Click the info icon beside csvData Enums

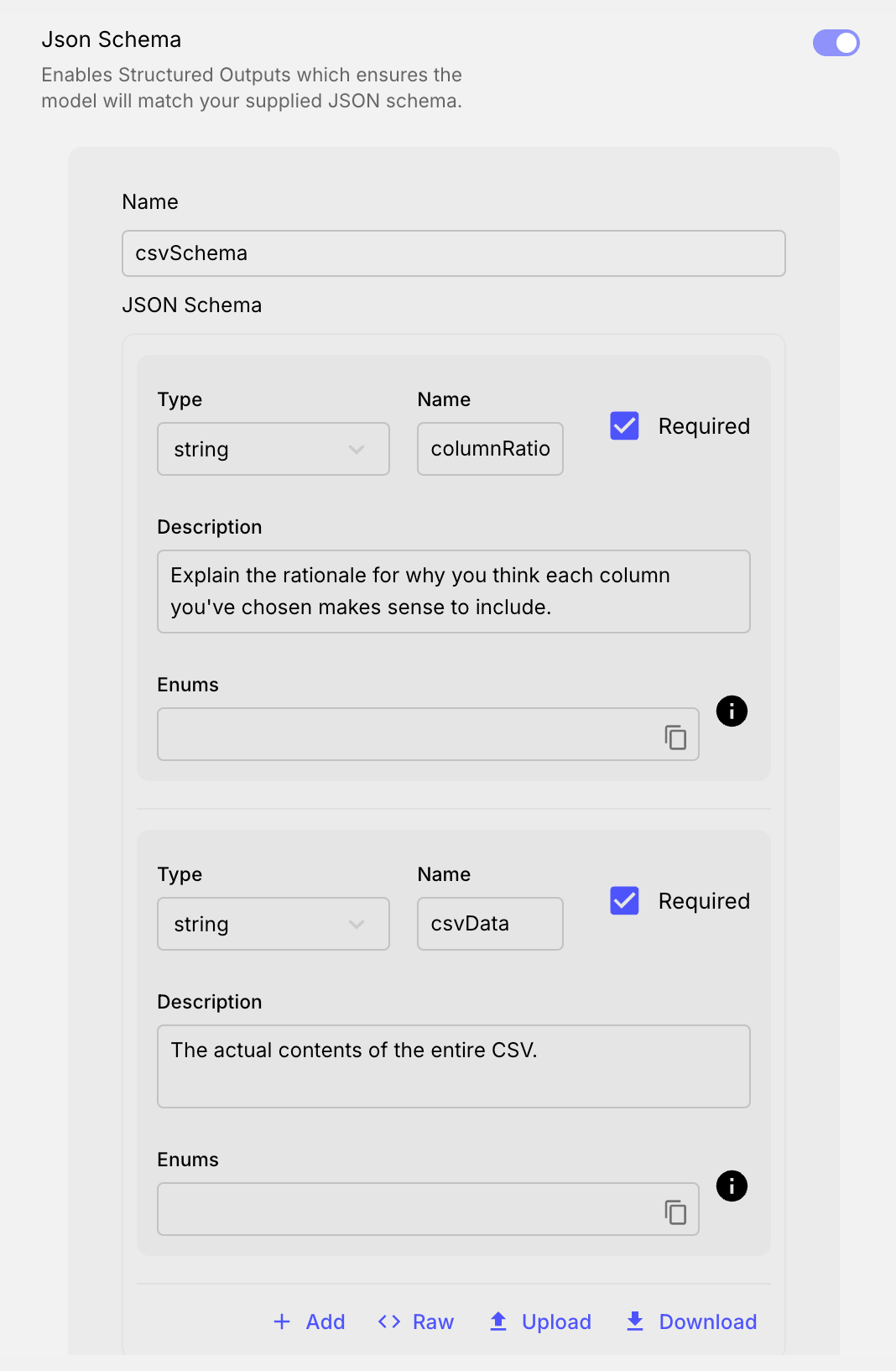click(732, 1186)
